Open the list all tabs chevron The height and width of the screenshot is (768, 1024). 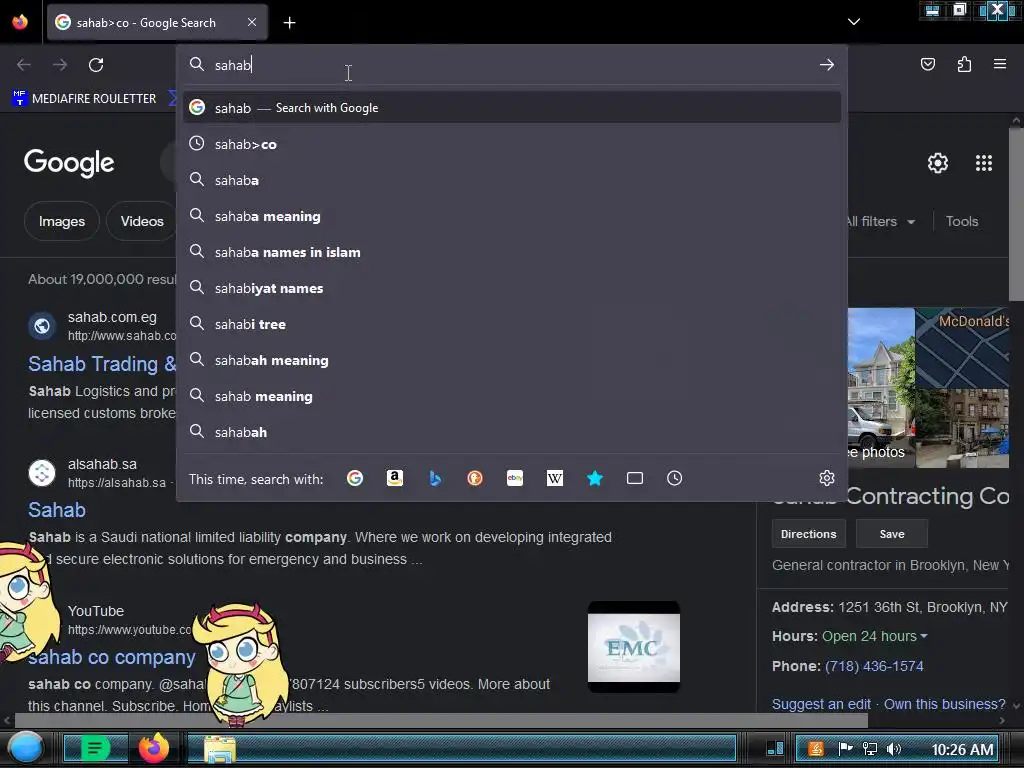[x=854, y=22]
